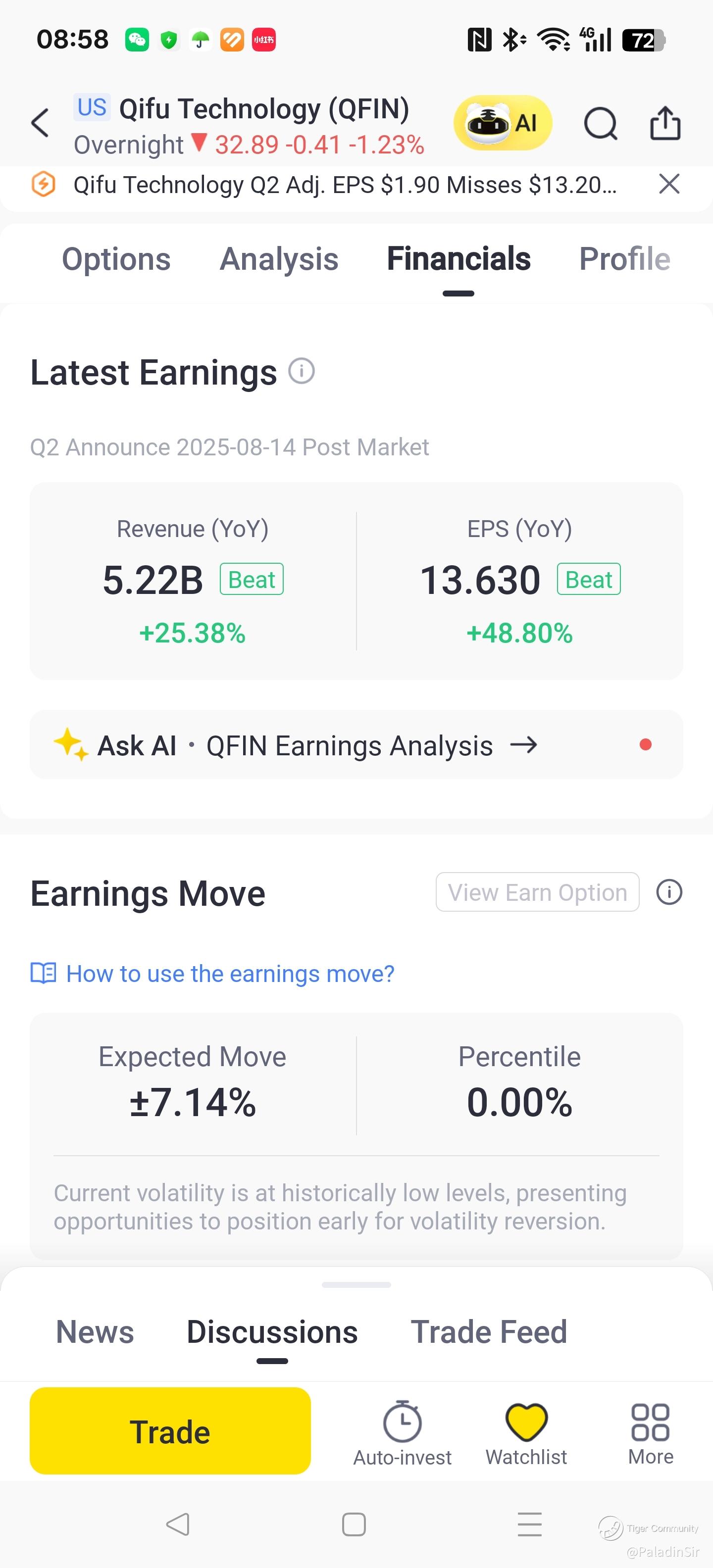The height and width of the screenshot is (1568, 713).
Task: Switch to the Options tab
Action: click(x=116, y=259)
